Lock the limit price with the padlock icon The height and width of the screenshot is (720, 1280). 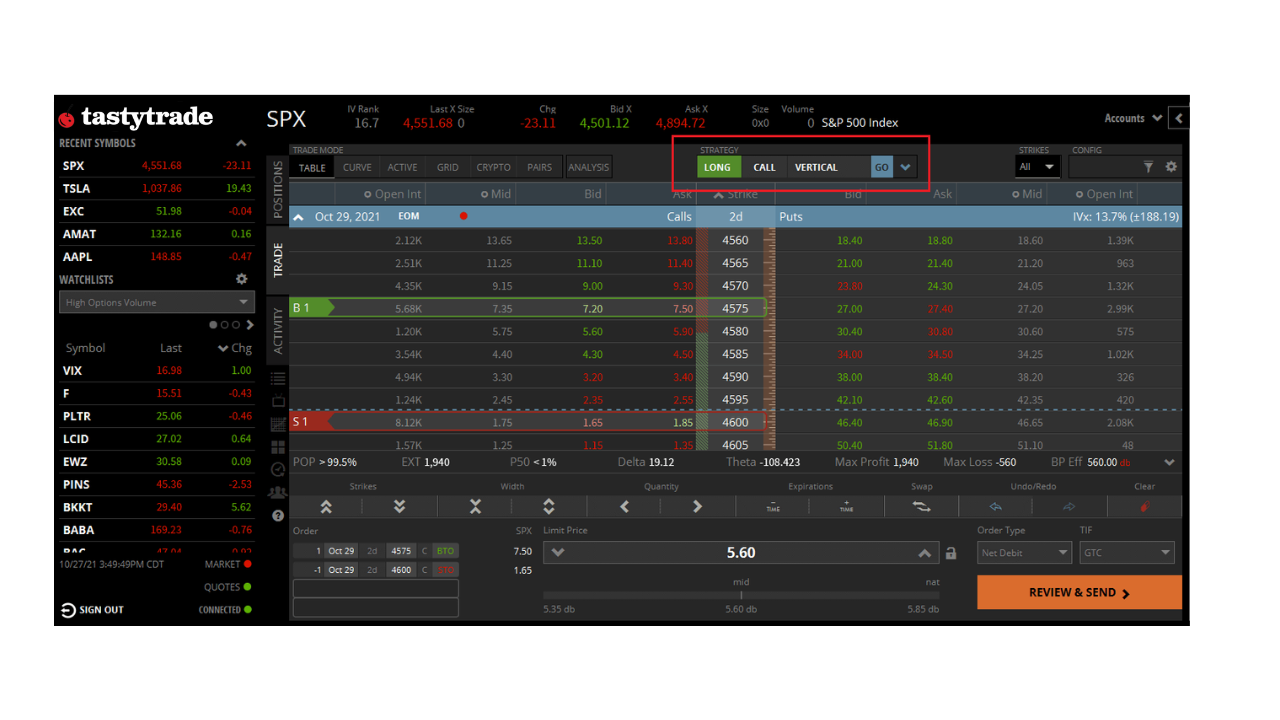tap(951, 553)
